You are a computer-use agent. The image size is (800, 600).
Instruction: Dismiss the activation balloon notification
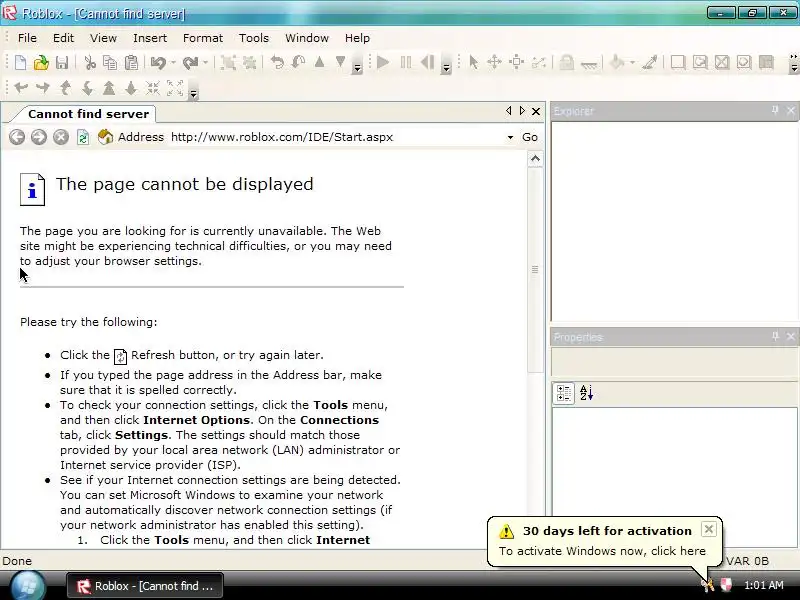point(709,530)
